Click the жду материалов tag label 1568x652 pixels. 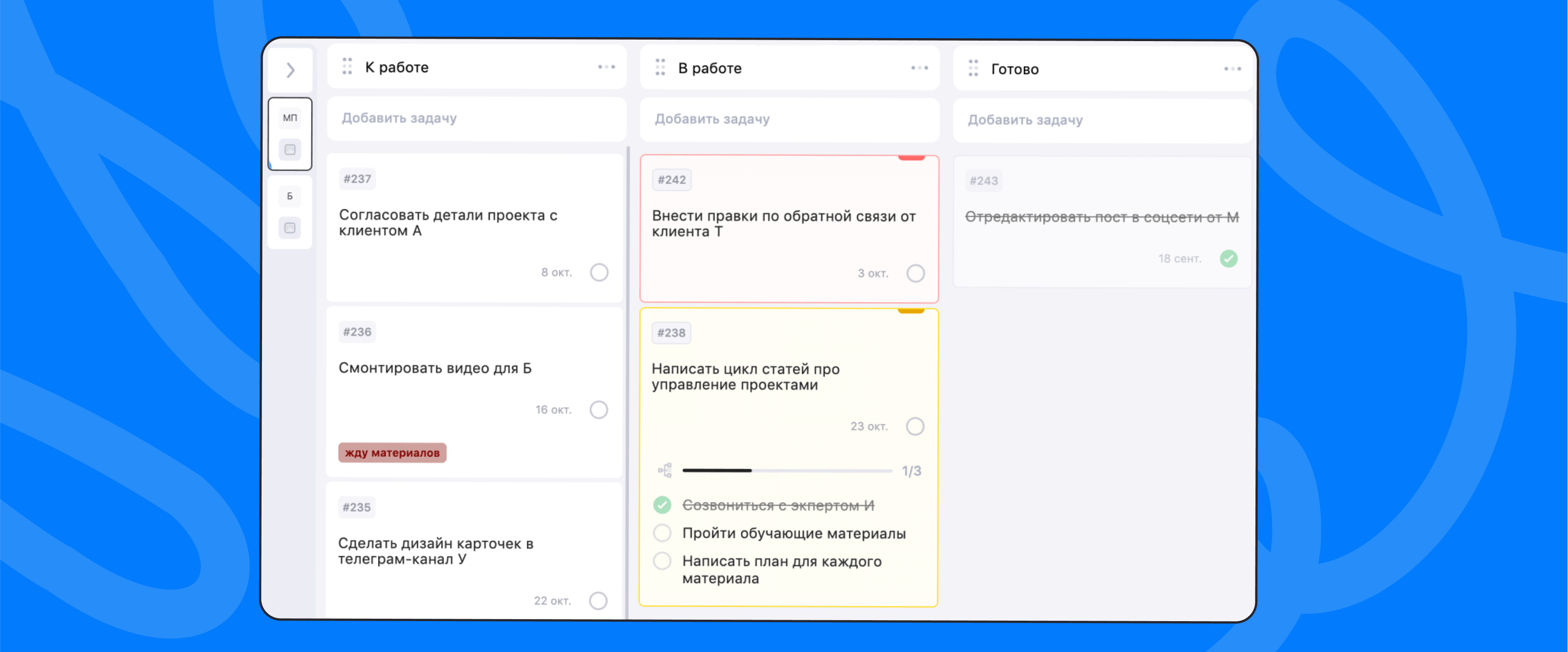[x=392, y=452]
